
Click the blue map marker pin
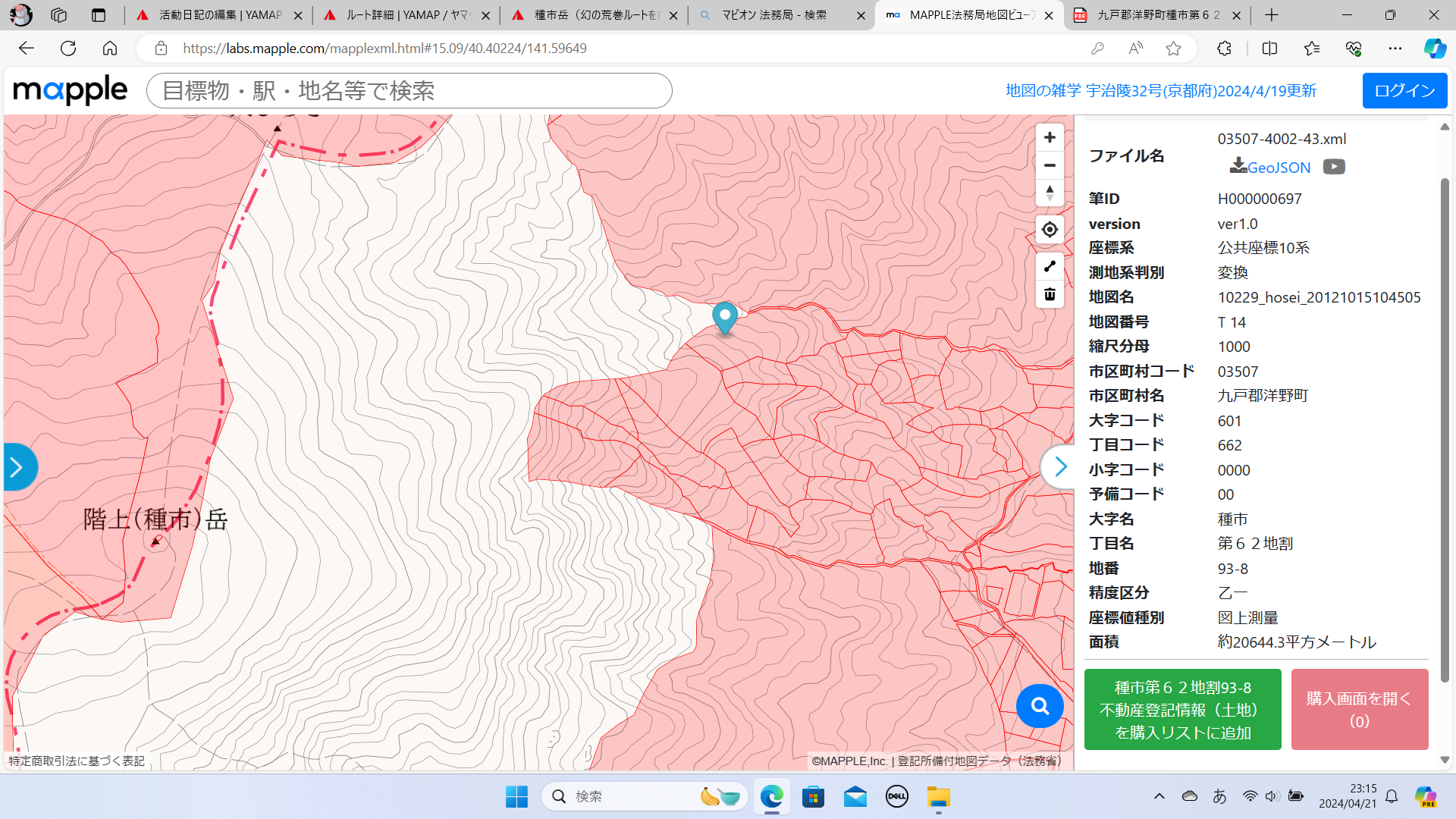tap(725, 316)
